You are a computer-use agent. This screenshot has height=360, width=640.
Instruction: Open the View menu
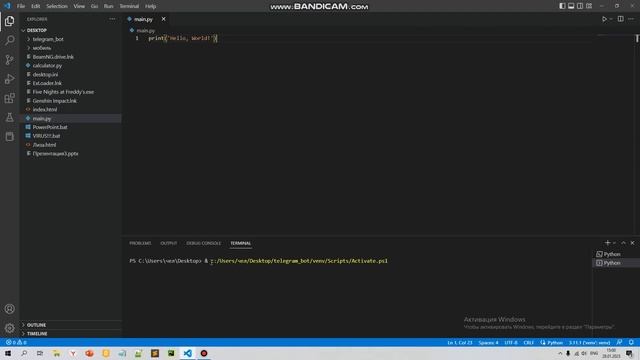79,6
